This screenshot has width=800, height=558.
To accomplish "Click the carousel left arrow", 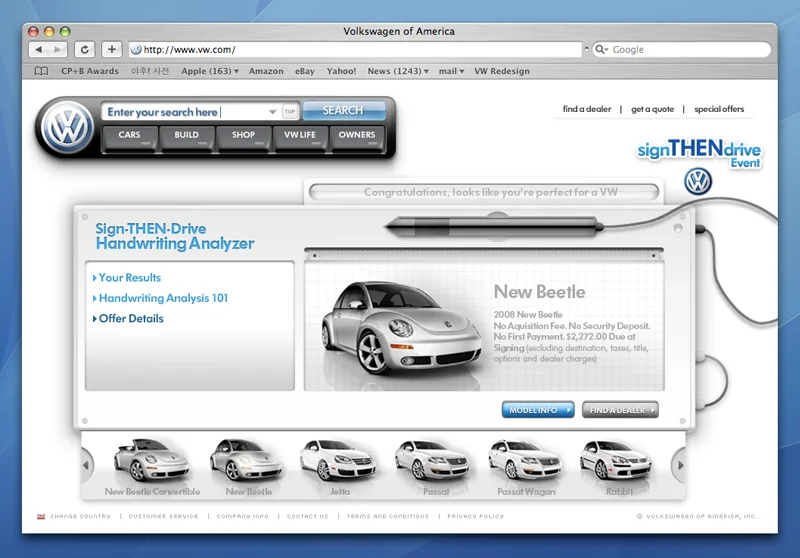I will pyautogui.click(x=86, y=465).
